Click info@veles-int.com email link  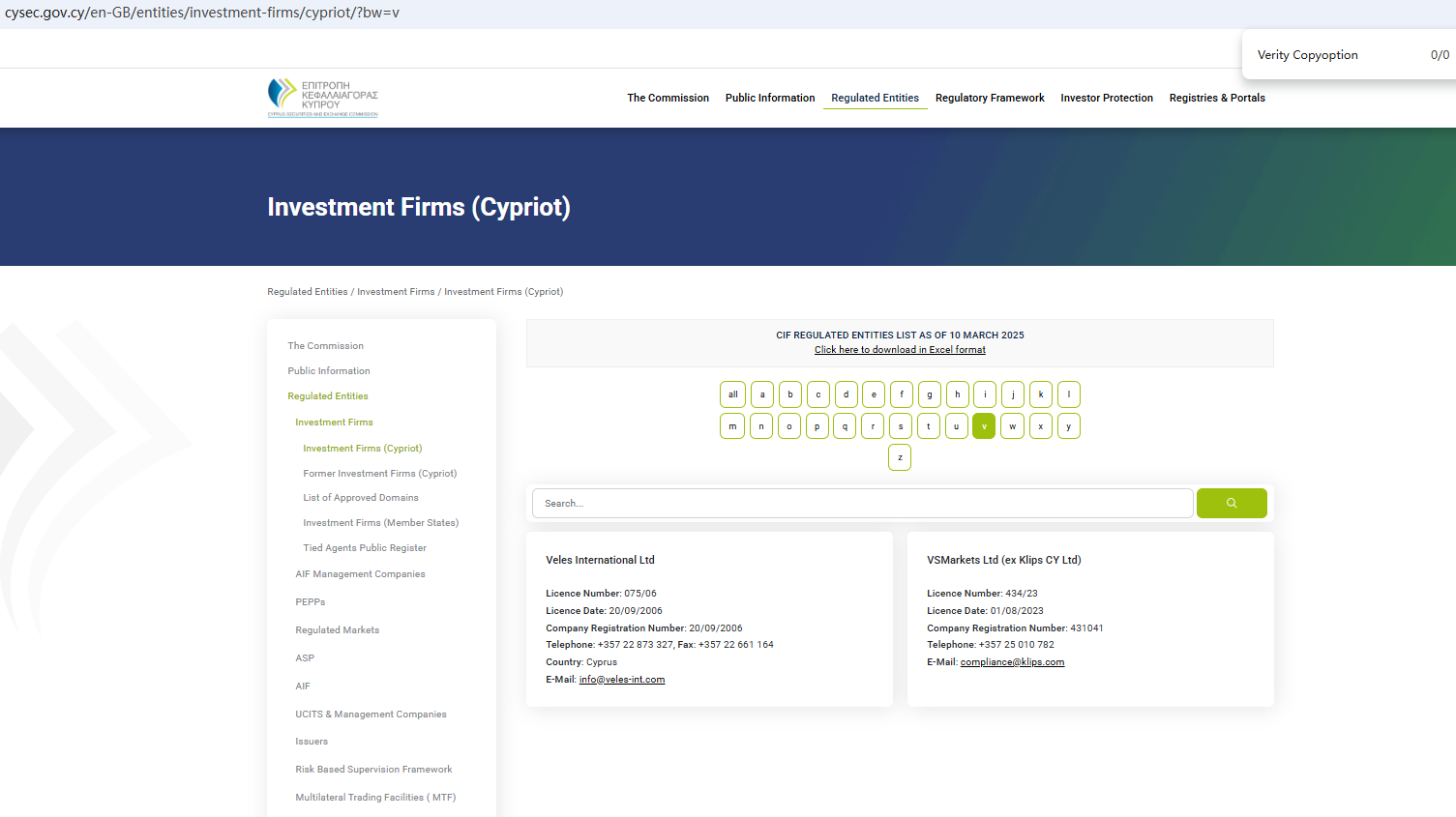click(622, 680)
